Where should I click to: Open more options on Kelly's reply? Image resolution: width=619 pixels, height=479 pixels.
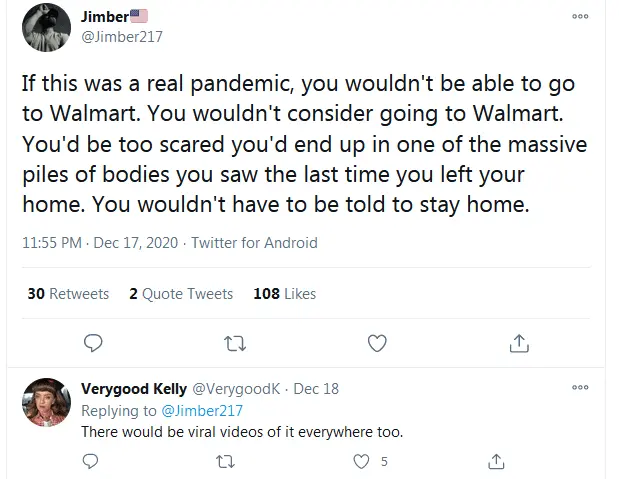click(x=580, y=387)
